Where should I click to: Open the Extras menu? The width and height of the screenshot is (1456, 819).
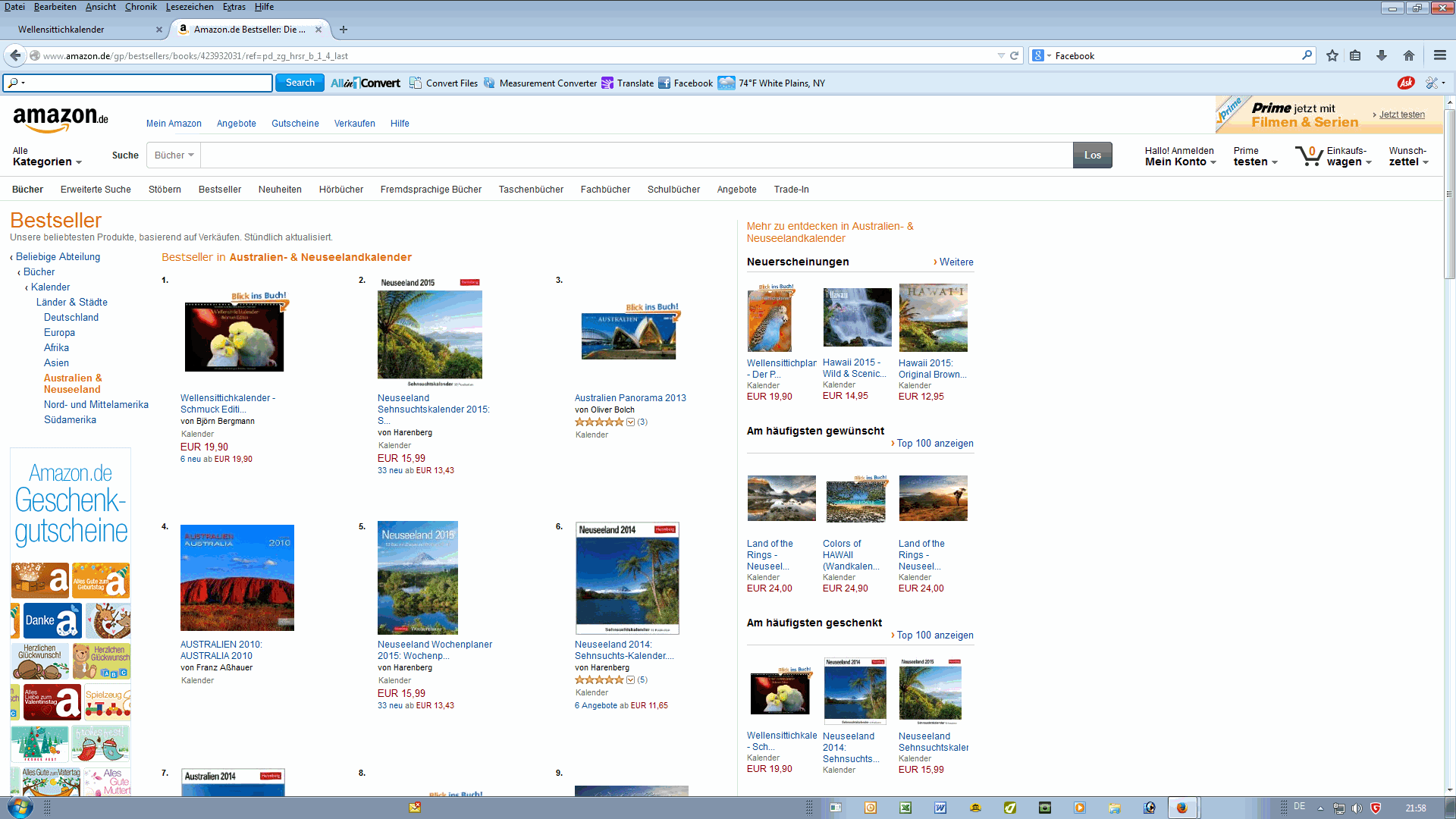234,7
